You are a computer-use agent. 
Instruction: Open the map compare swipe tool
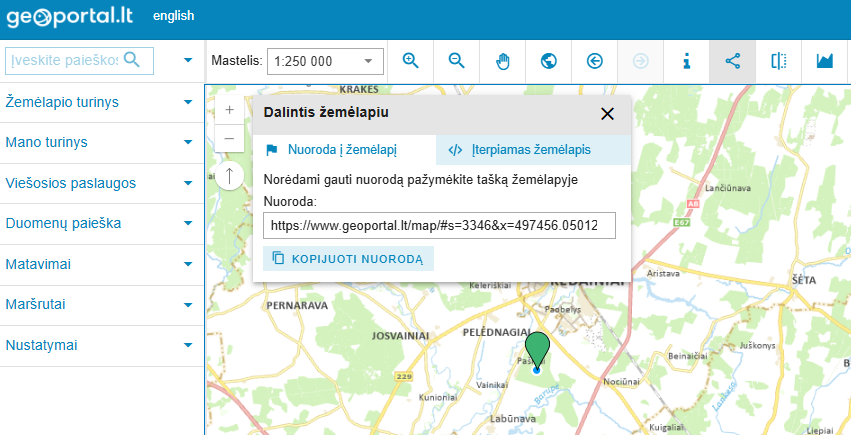point(779,61)
